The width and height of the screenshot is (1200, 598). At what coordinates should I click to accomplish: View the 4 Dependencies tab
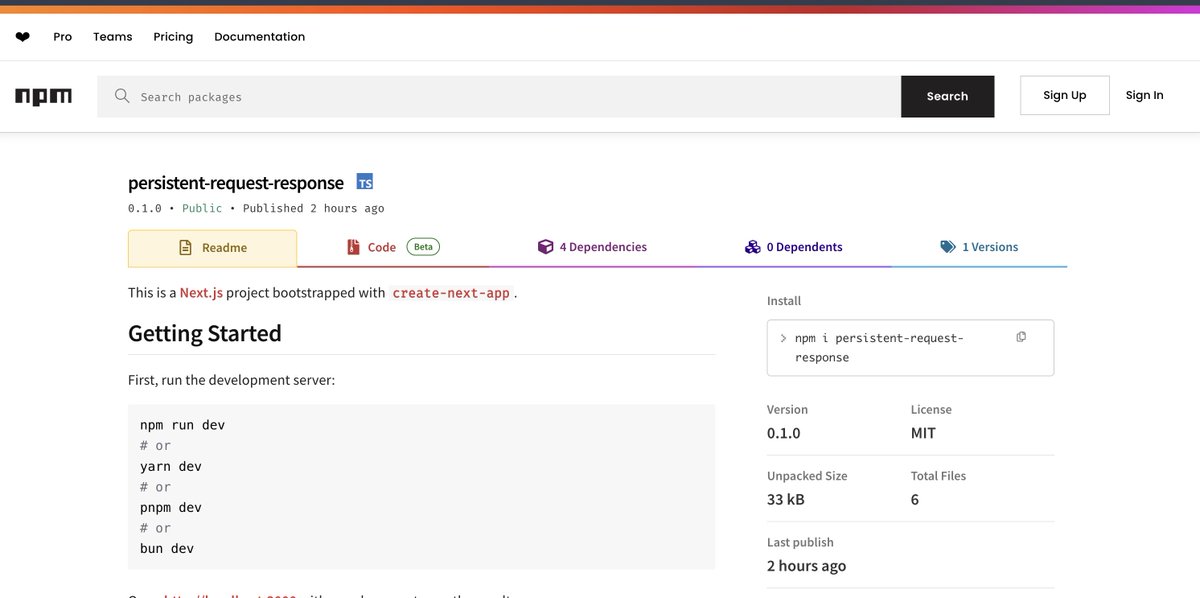pos(592,247)
